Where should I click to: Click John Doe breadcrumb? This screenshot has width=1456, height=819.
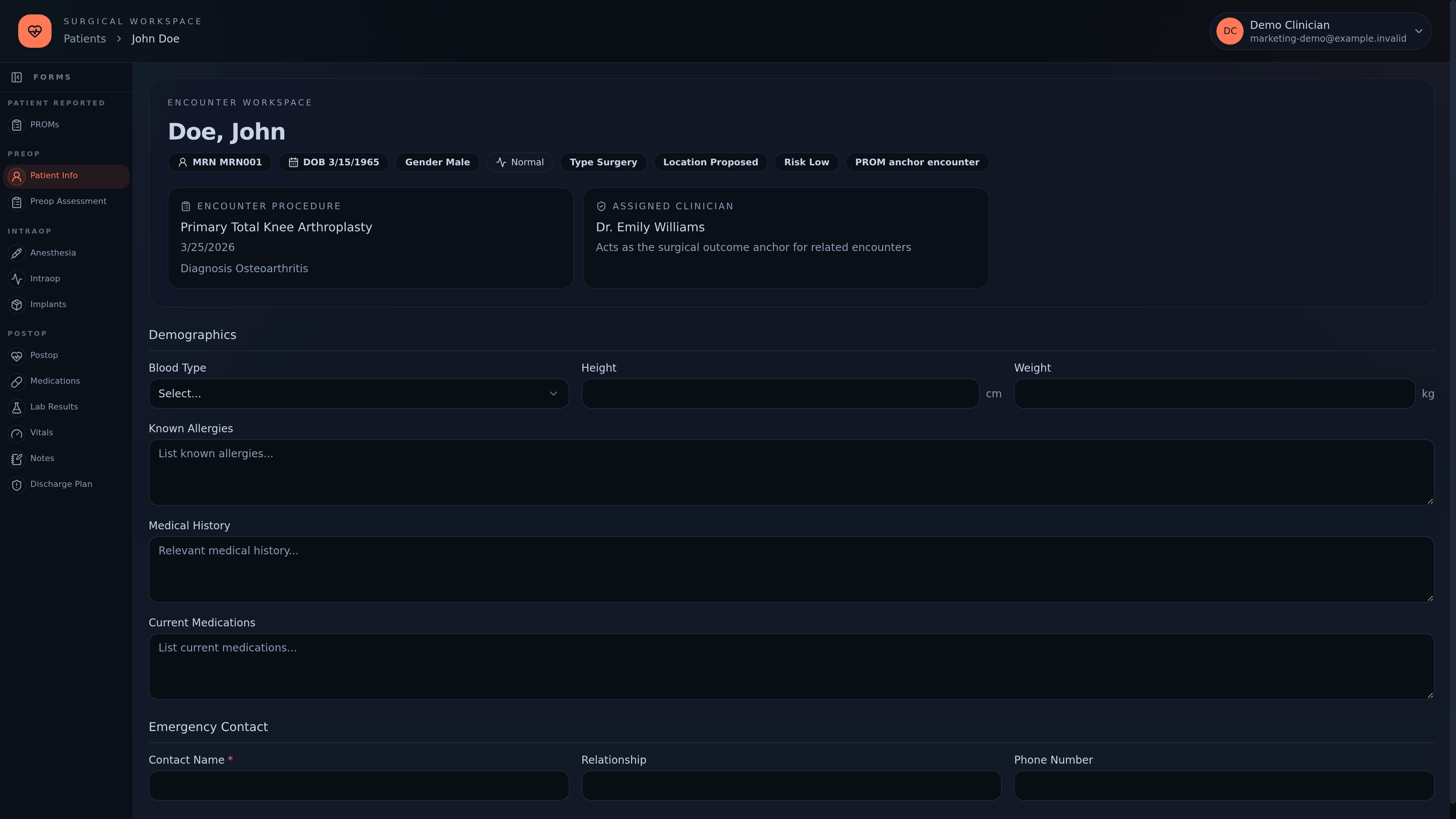tap(155, 39)
